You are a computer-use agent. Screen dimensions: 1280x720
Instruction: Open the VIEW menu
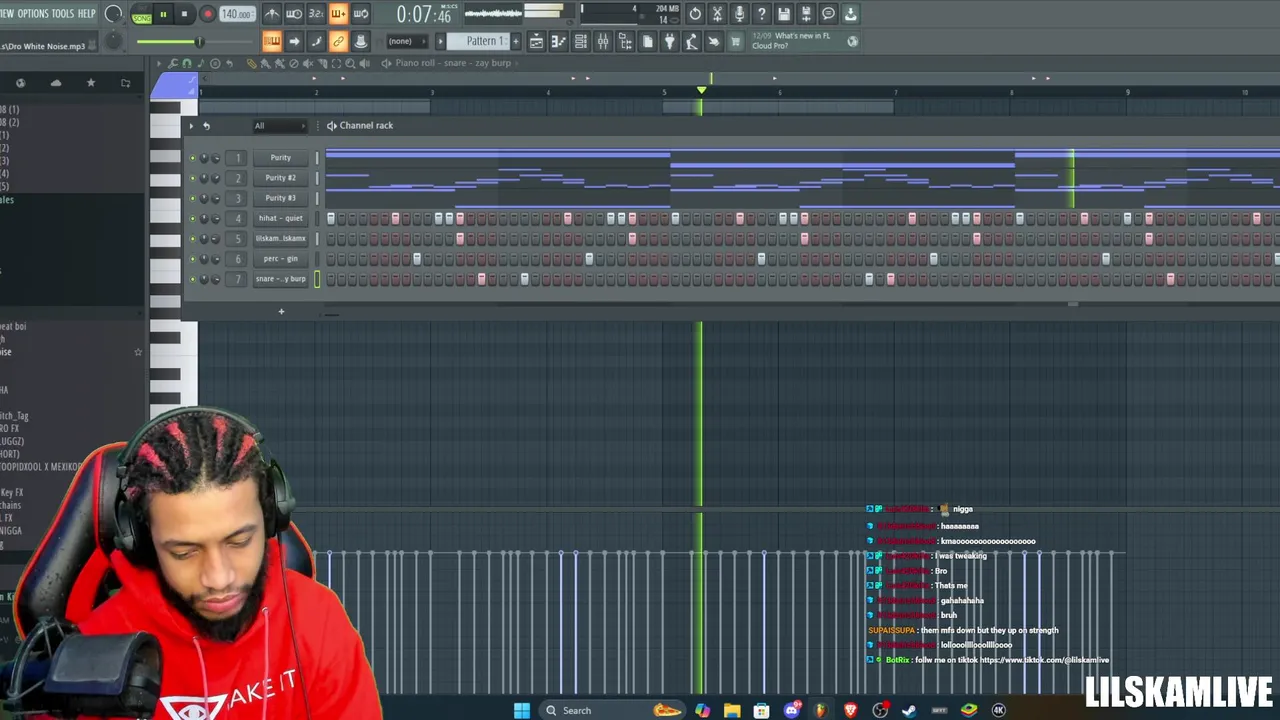click(6, 14)
